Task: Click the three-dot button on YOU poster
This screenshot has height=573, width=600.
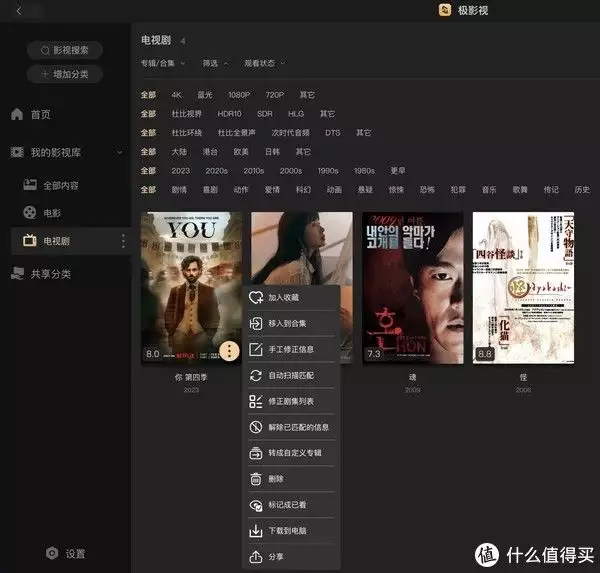Action: (x=229, y=351)
